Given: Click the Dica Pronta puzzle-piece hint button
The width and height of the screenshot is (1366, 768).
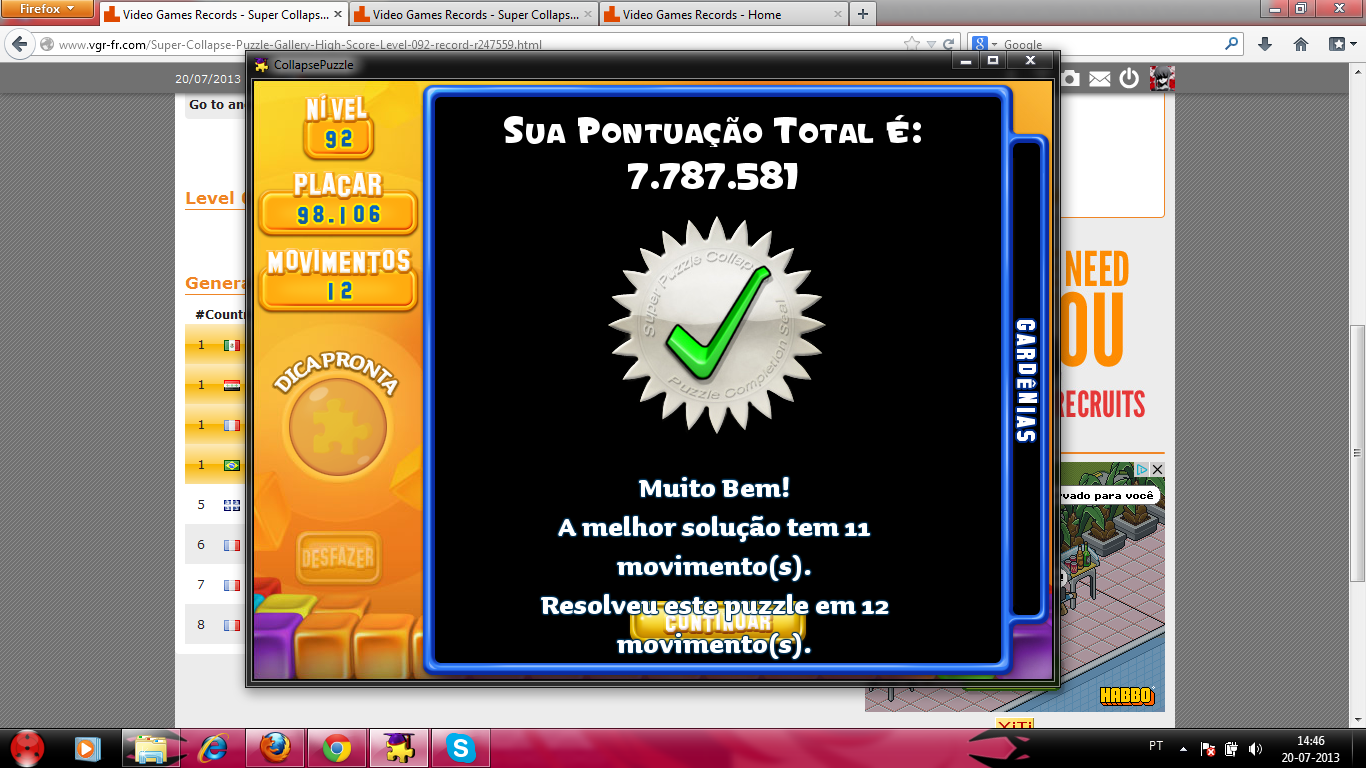Looking at the screenshot, I should [x=337, y=427].
